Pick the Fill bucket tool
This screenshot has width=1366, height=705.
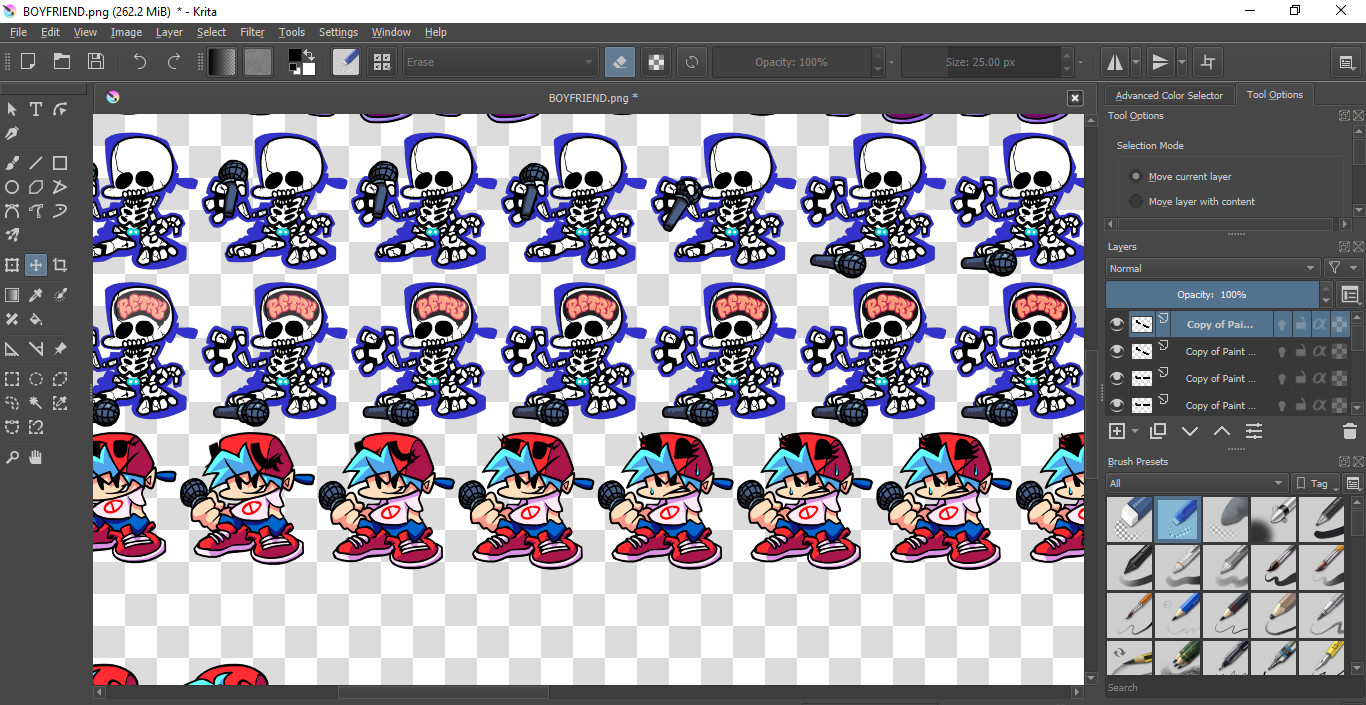36,320
